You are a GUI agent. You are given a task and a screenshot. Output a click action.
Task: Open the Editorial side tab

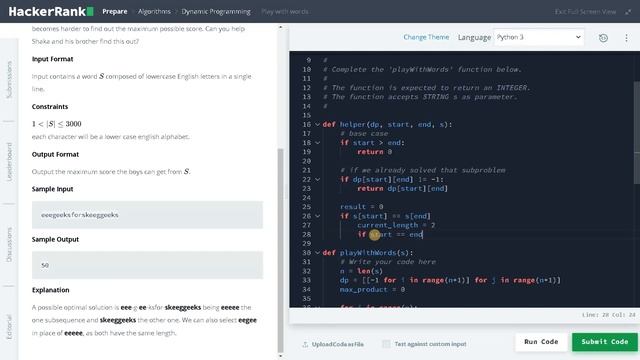pos(9,327)
